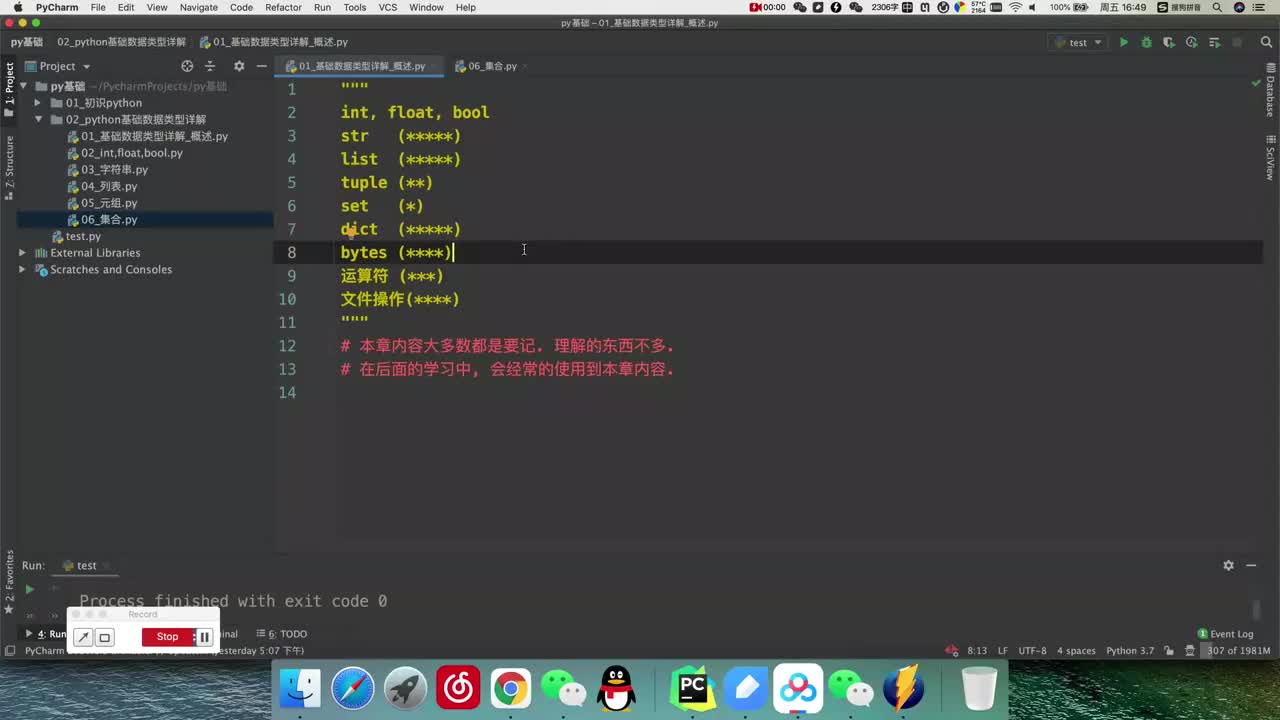Click 02_python基础数据类型详解 breadcrumb

(121, 42)
